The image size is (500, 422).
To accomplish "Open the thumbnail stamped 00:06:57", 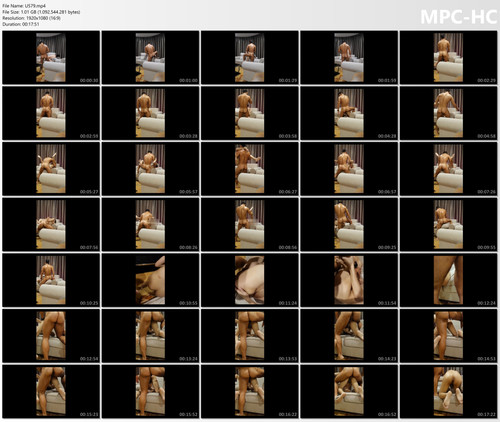I will pyautogui.click(x=349, y=169).
